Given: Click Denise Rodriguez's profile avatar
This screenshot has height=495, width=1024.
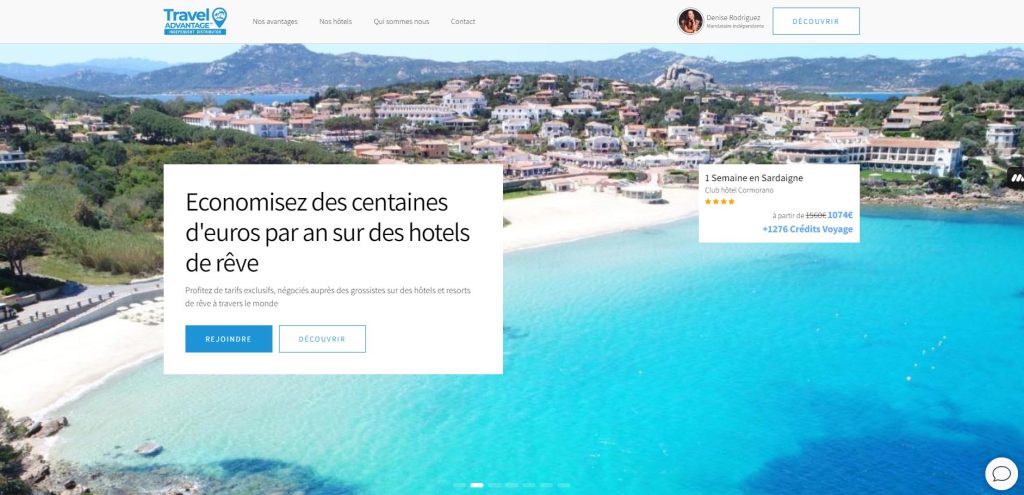Looking at the screenshot, I should 690,21.
